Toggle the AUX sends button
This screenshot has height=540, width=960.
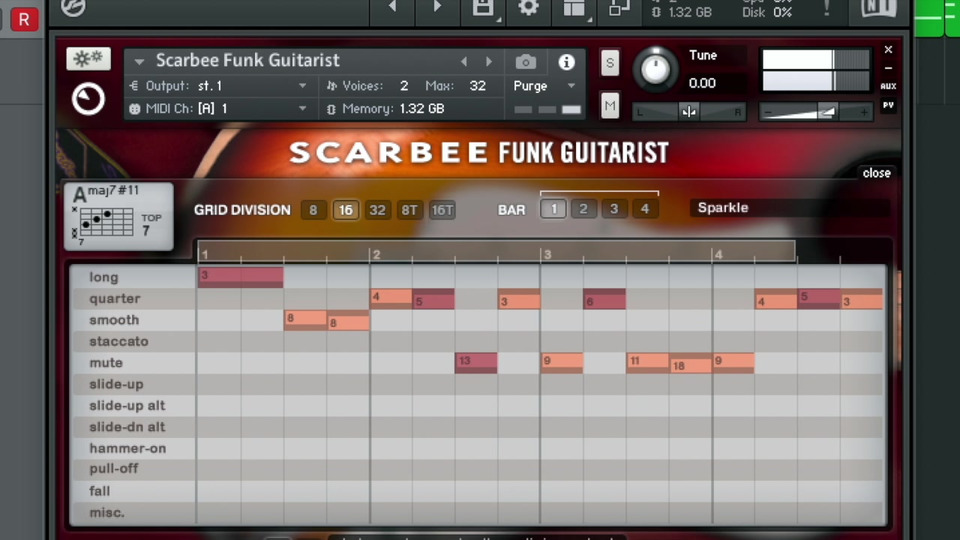(x=888, y=86)
